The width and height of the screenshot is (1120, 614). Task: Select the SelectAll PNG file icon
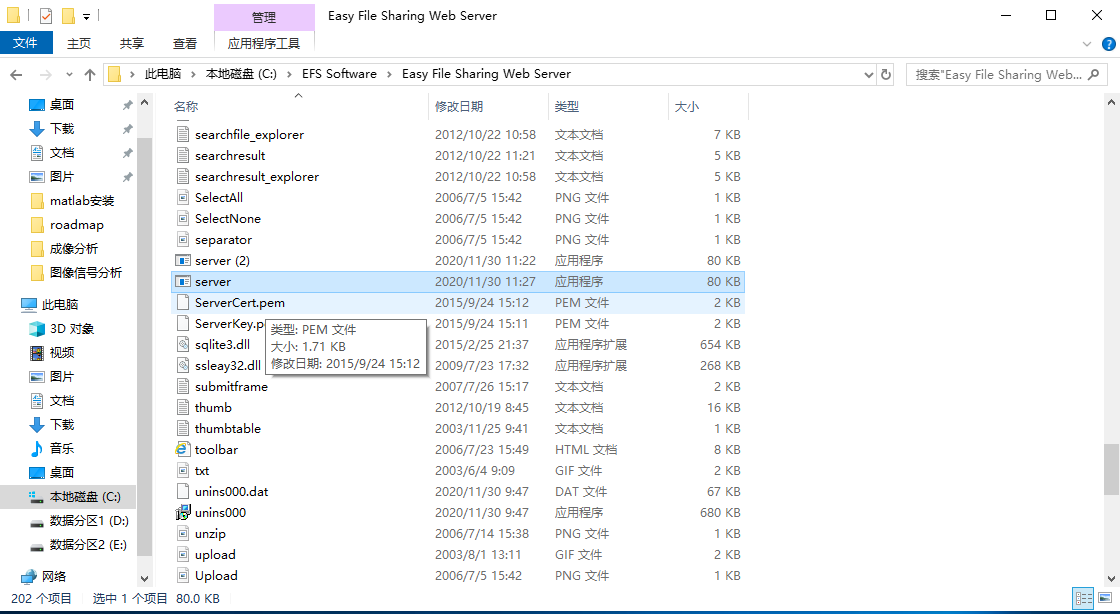(184, 198)
